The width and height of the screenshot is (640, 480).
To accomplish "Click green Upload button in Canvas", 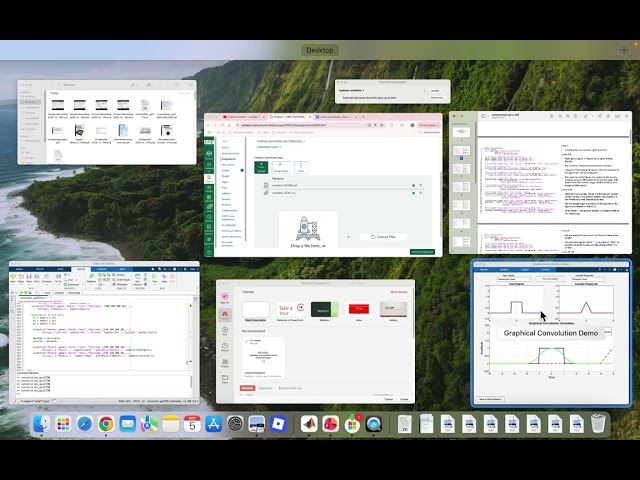I will 261,167.
